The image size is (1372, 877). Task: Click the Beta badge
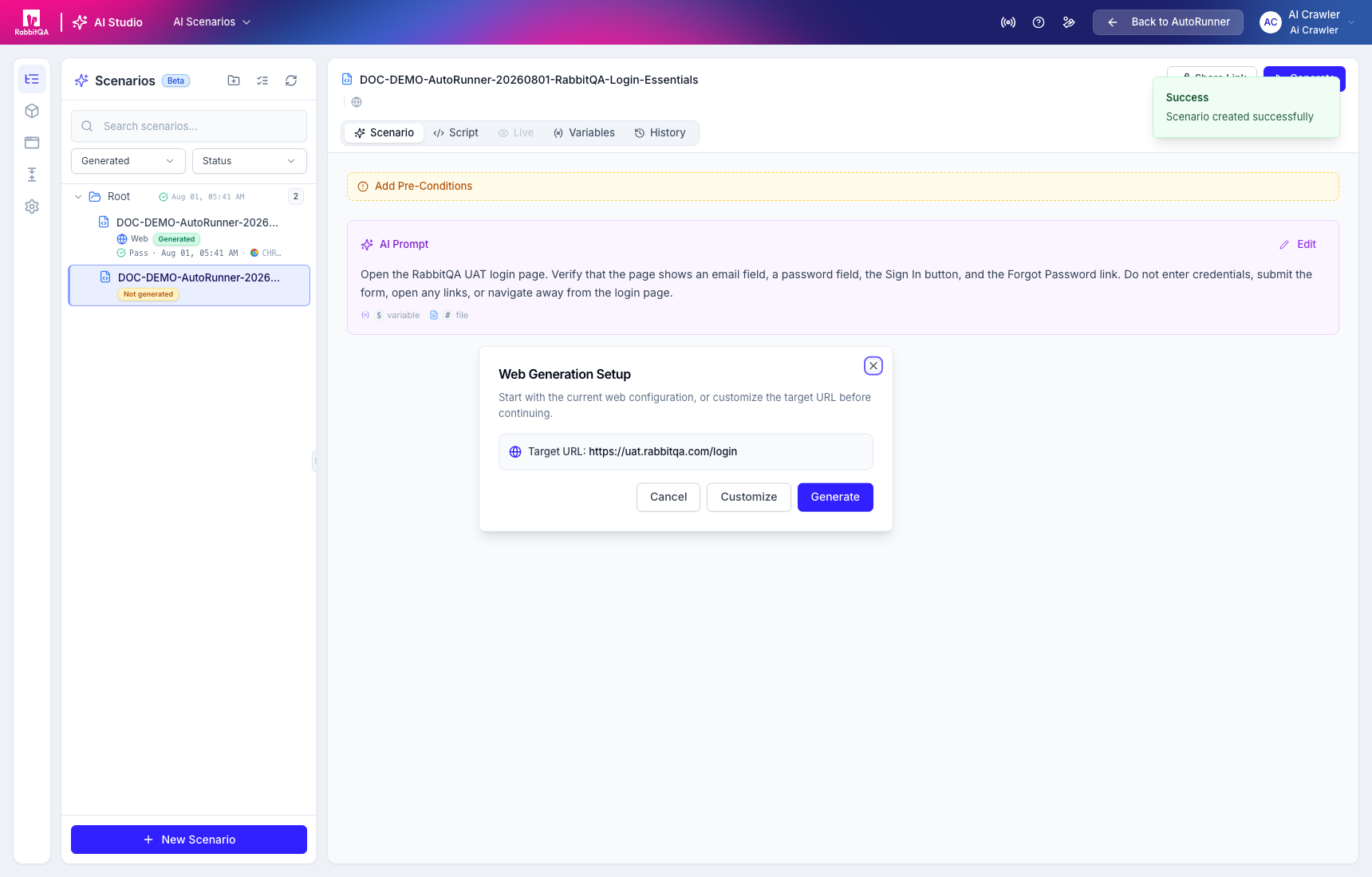(175, 81)
